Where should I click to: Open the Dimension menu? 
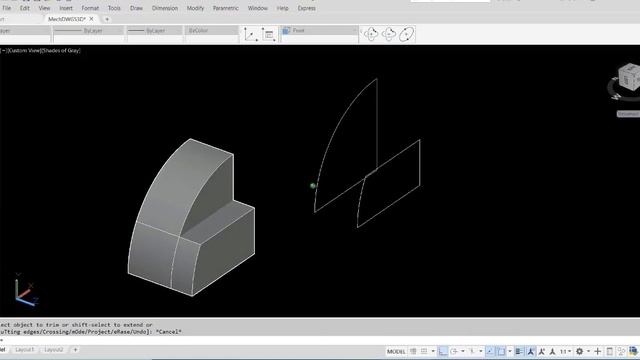(165, 8)
